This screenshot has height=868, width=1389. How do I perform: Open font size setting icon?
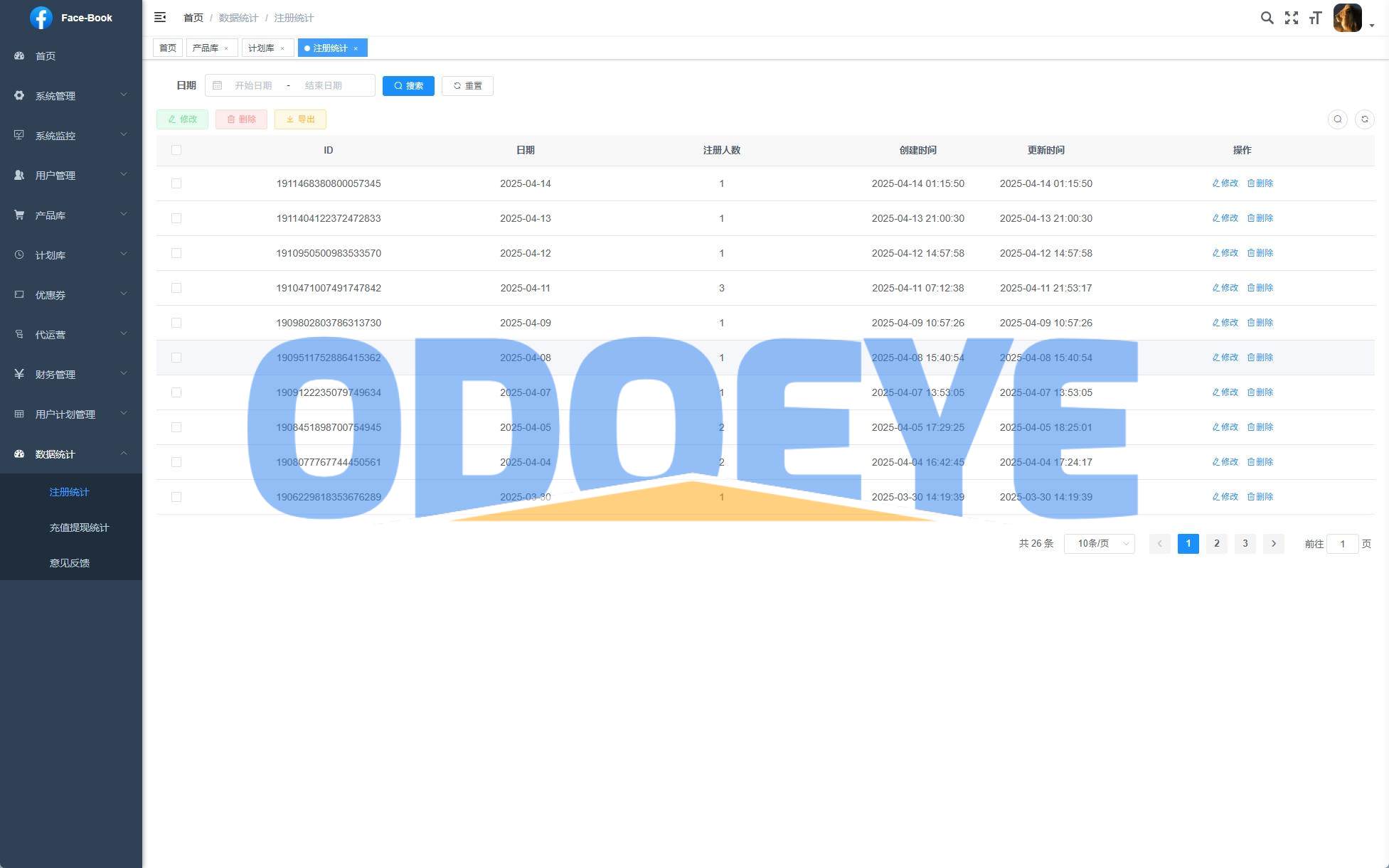(x=1315, y=18)
